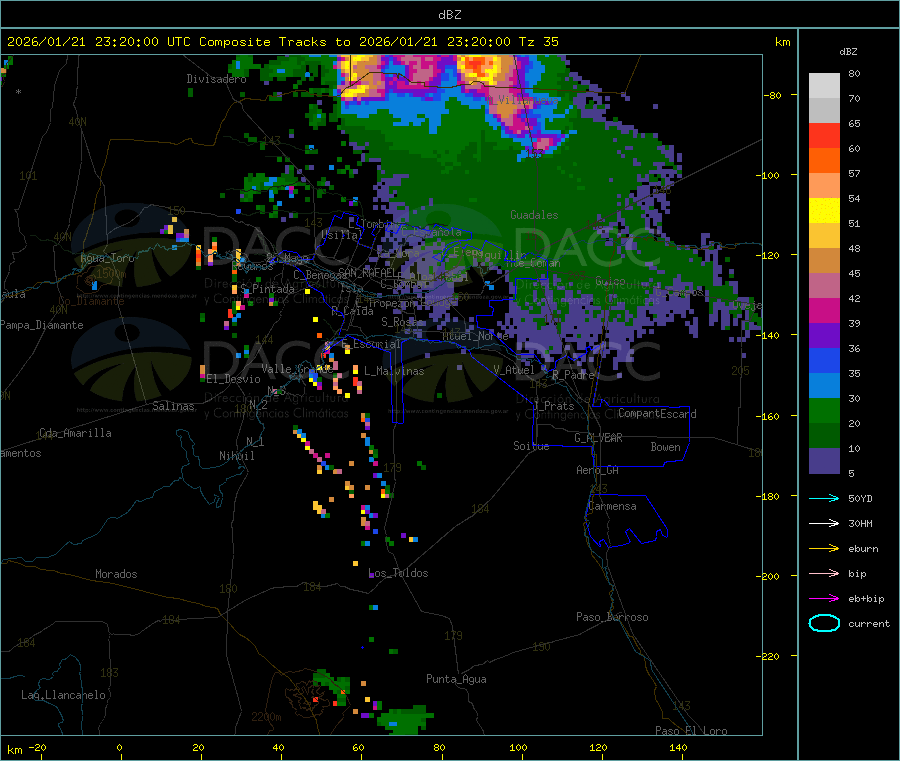Click the 'Nihuil' map label
Screen dimensions: 900x761
click(x=236, y=456)
